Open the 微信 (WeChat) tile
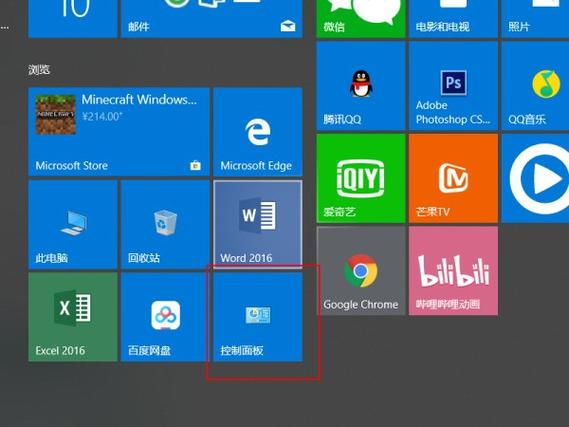This screenshot has height=427, width=569. [x=361, y=19]
